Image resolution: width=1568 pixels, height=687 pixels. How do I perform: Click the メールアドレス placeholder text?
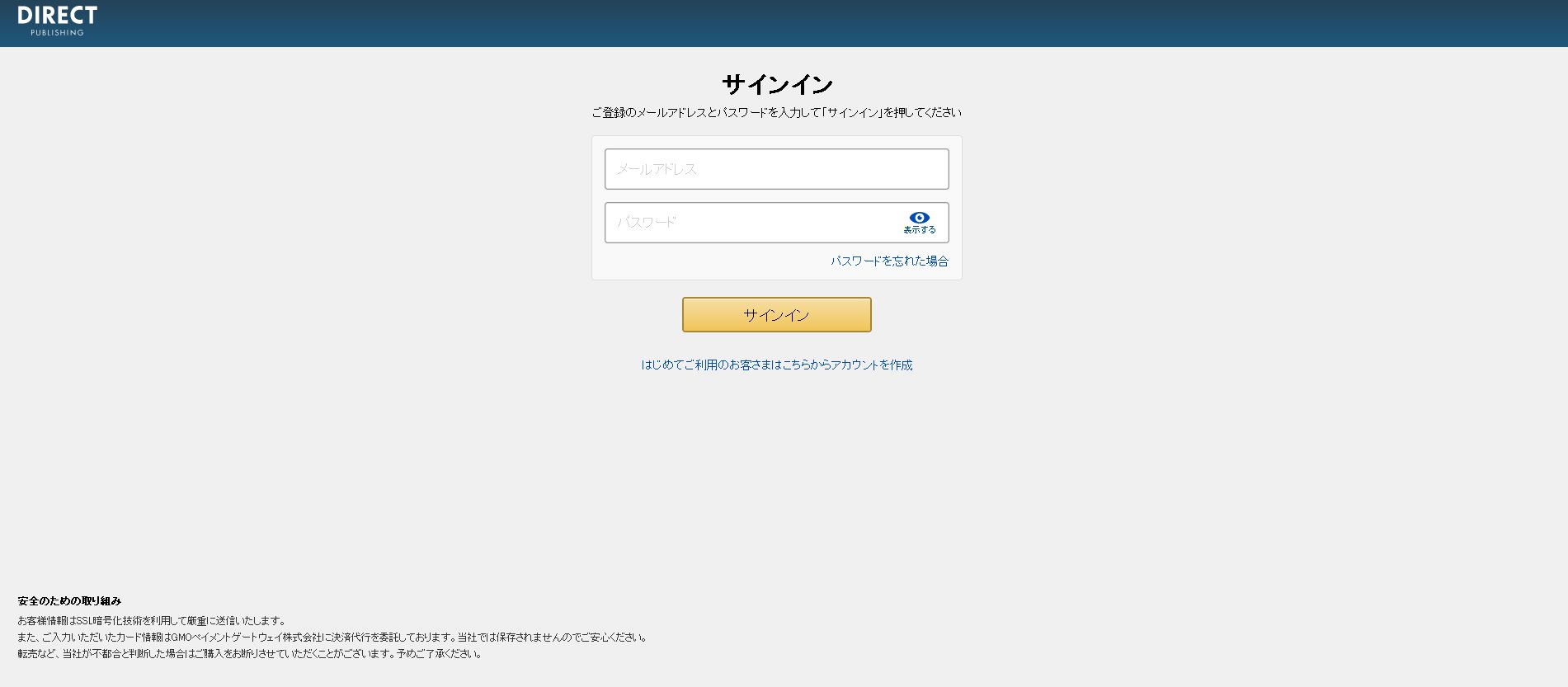click(657, 169)
